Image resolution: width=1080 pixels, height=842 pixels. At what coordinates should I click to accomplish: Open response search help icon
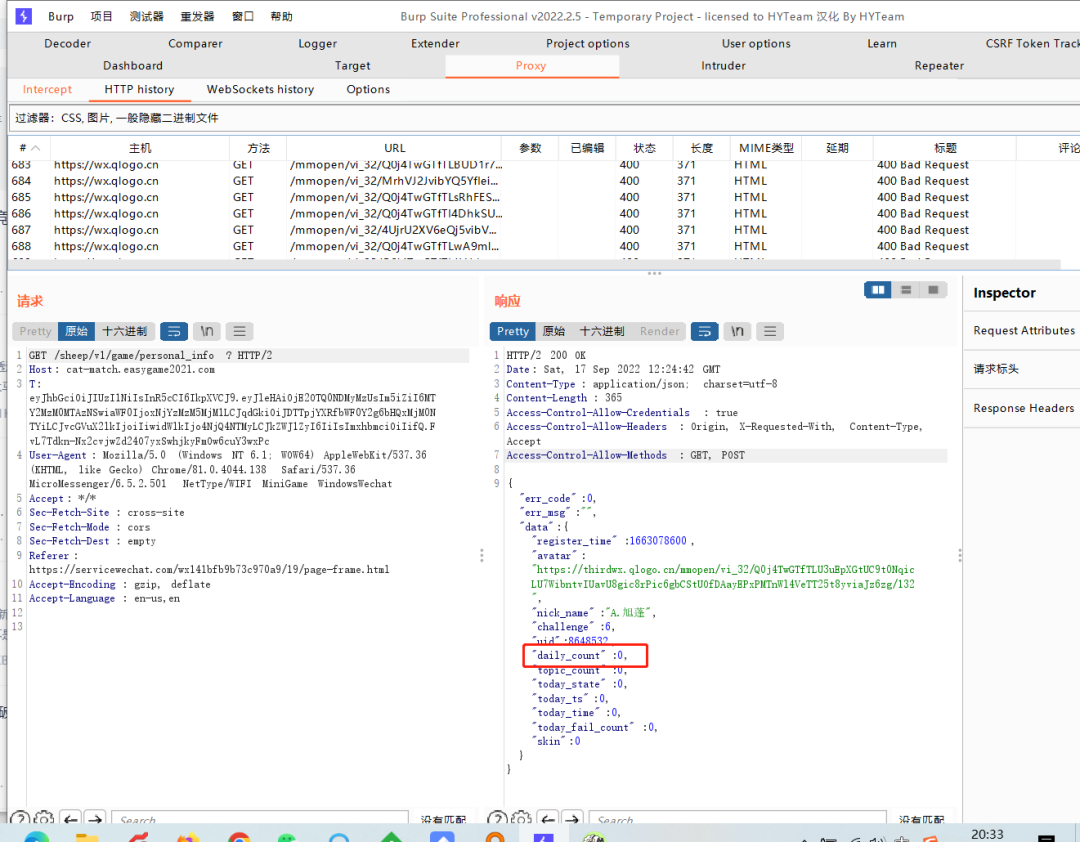click(x=497, y=819)
